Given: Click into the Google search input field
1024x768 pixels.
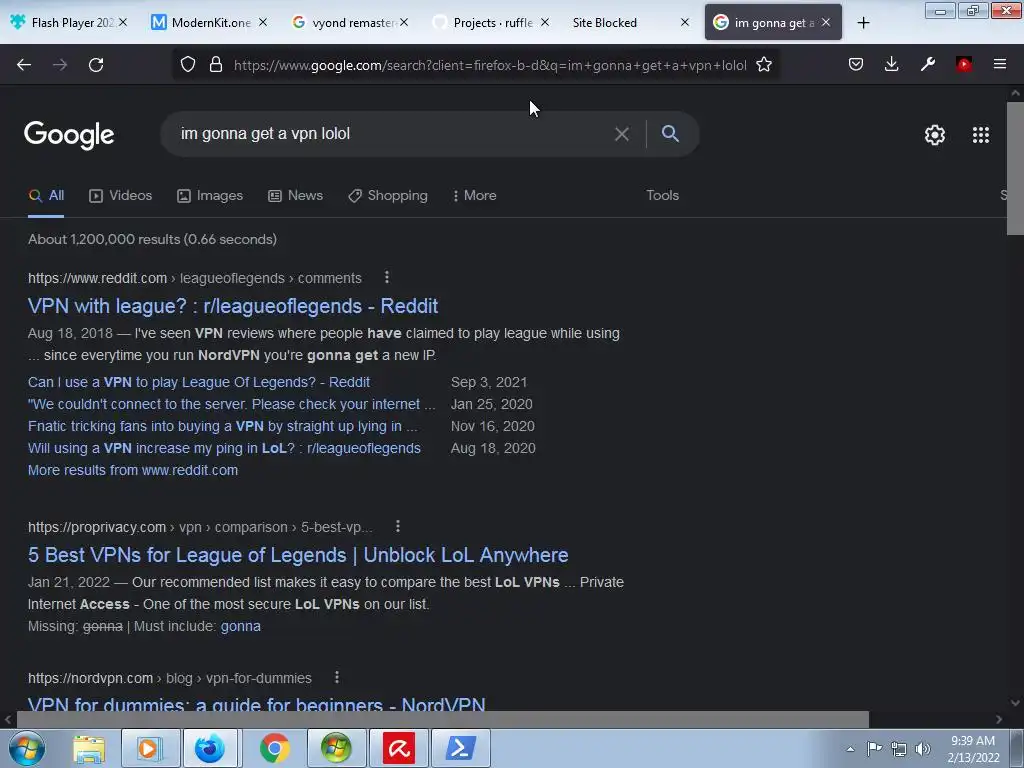Looking at the screenshot, I should point(392,134).
